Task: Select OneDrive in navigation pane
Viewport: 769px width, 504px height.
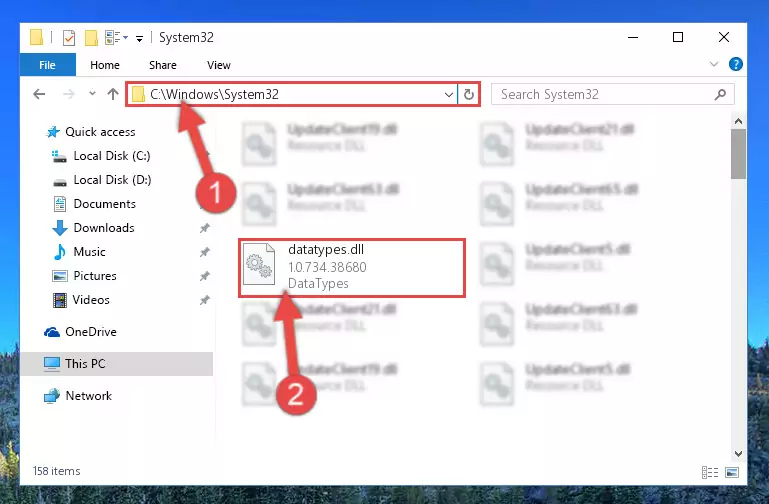Action: tap(91, 332)
